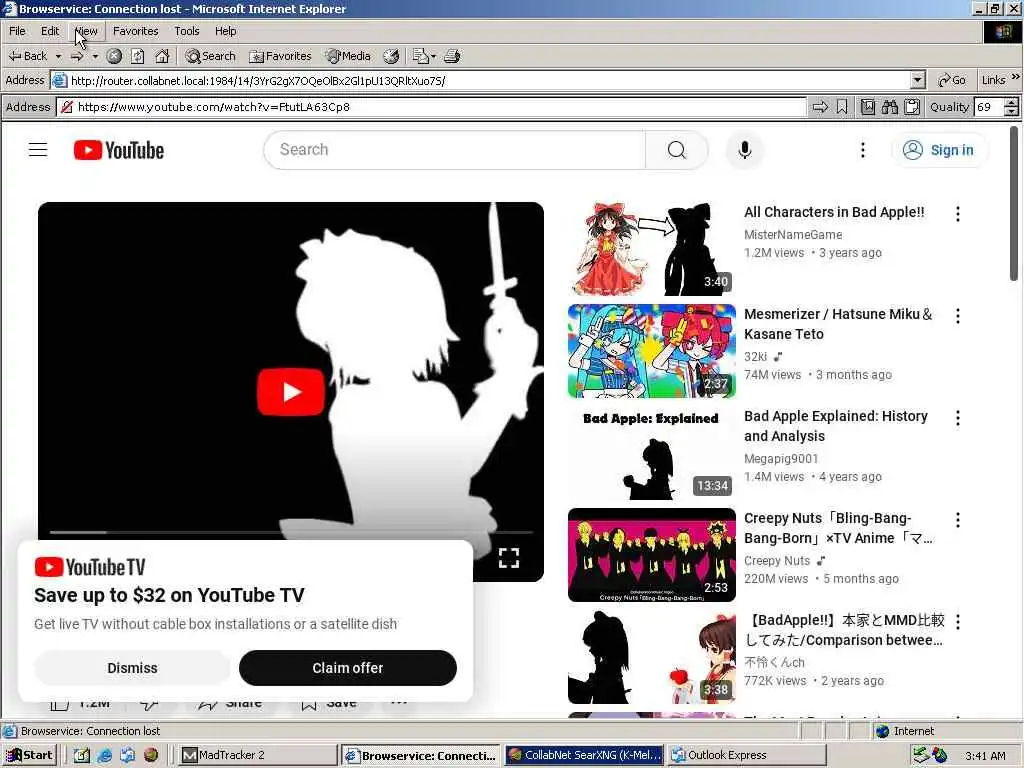Click the Refresh page icon

tap(138, 56)
